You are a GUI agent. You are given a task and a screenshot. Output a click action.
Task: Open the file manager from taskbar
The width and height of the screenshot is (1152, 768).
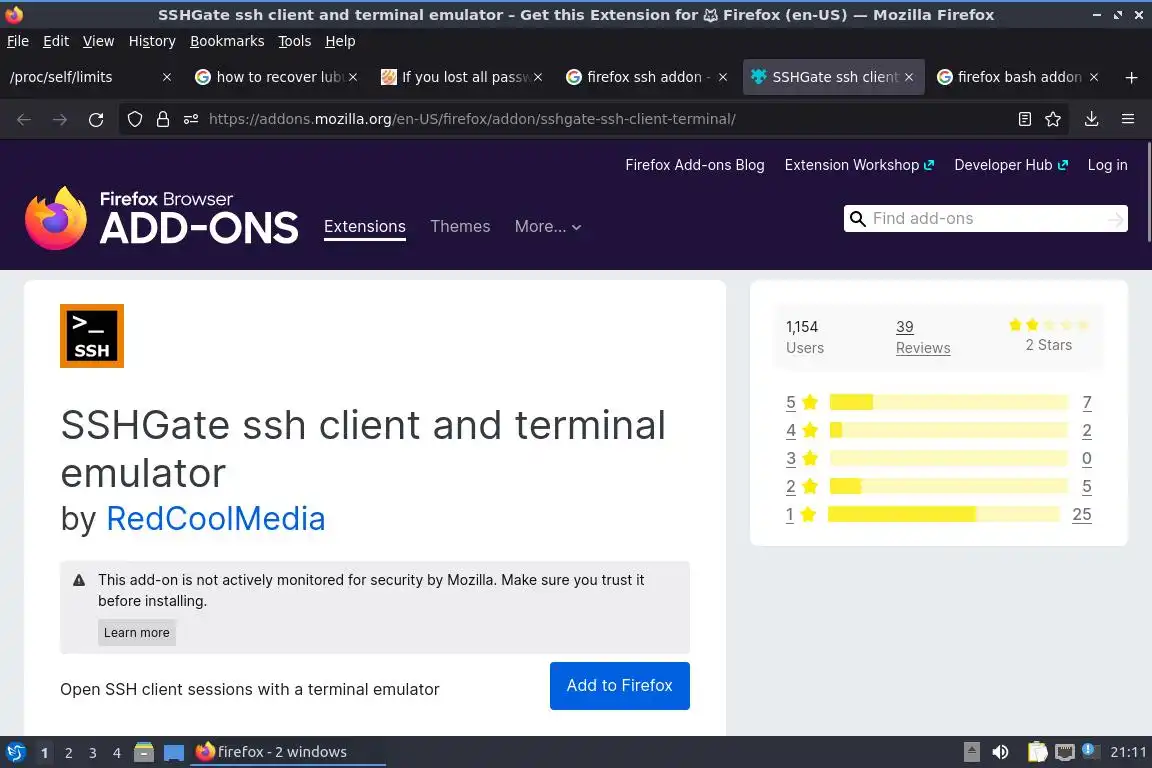click(144, 752)
